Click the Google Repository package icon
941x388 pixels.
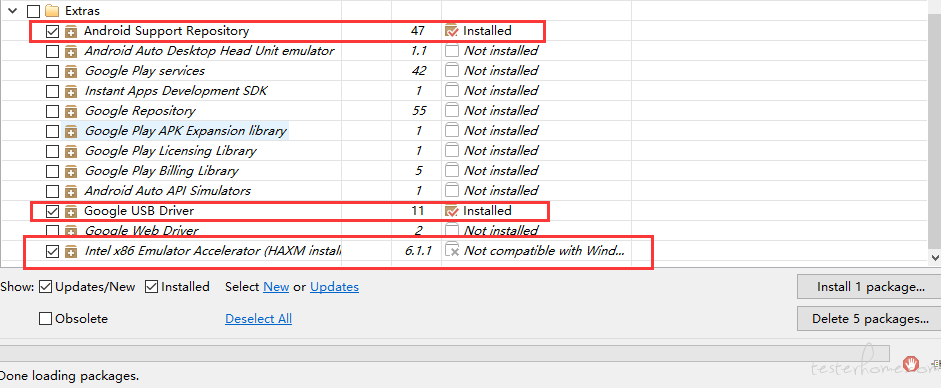click(x=71, y=111)
